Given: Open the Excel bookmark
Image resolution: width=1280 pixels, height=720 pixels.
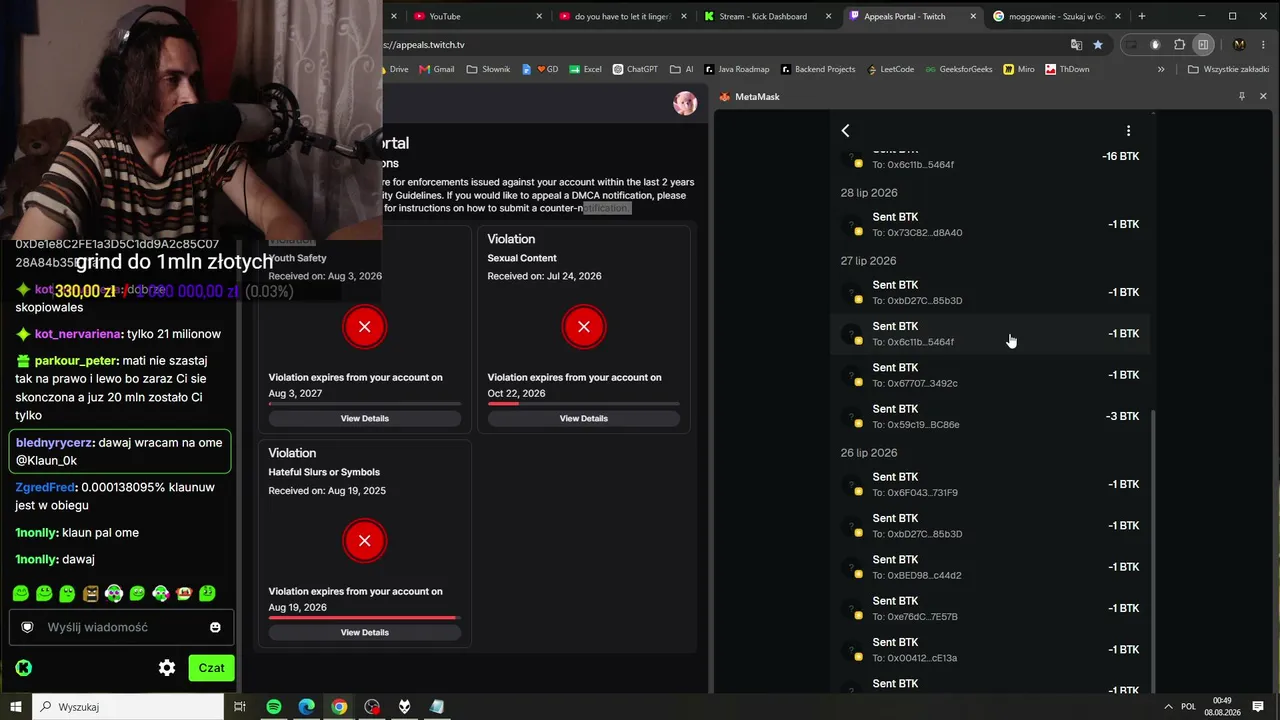Looking at the screenshot, I should (x=585, y=70).
